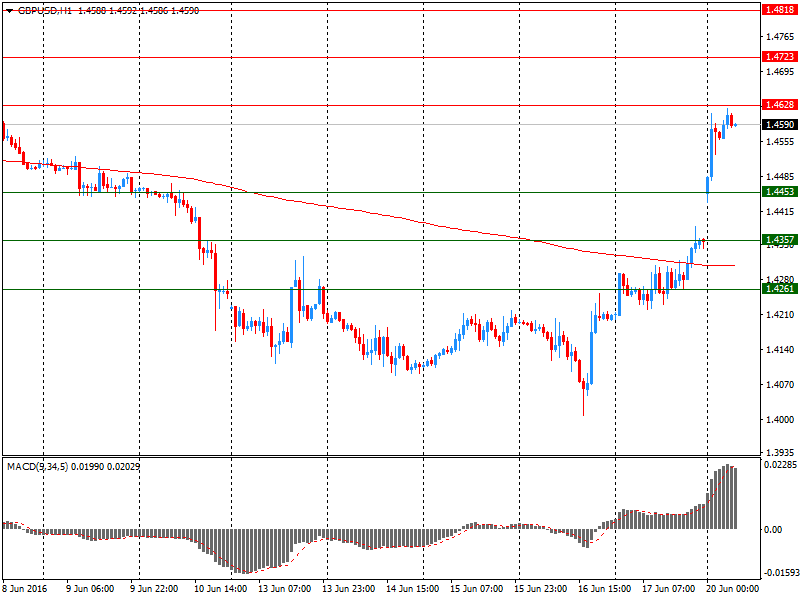Click the 1.3935 price axis value
Viewport: 800px width, 600px height.
click(x=780, y=453)
